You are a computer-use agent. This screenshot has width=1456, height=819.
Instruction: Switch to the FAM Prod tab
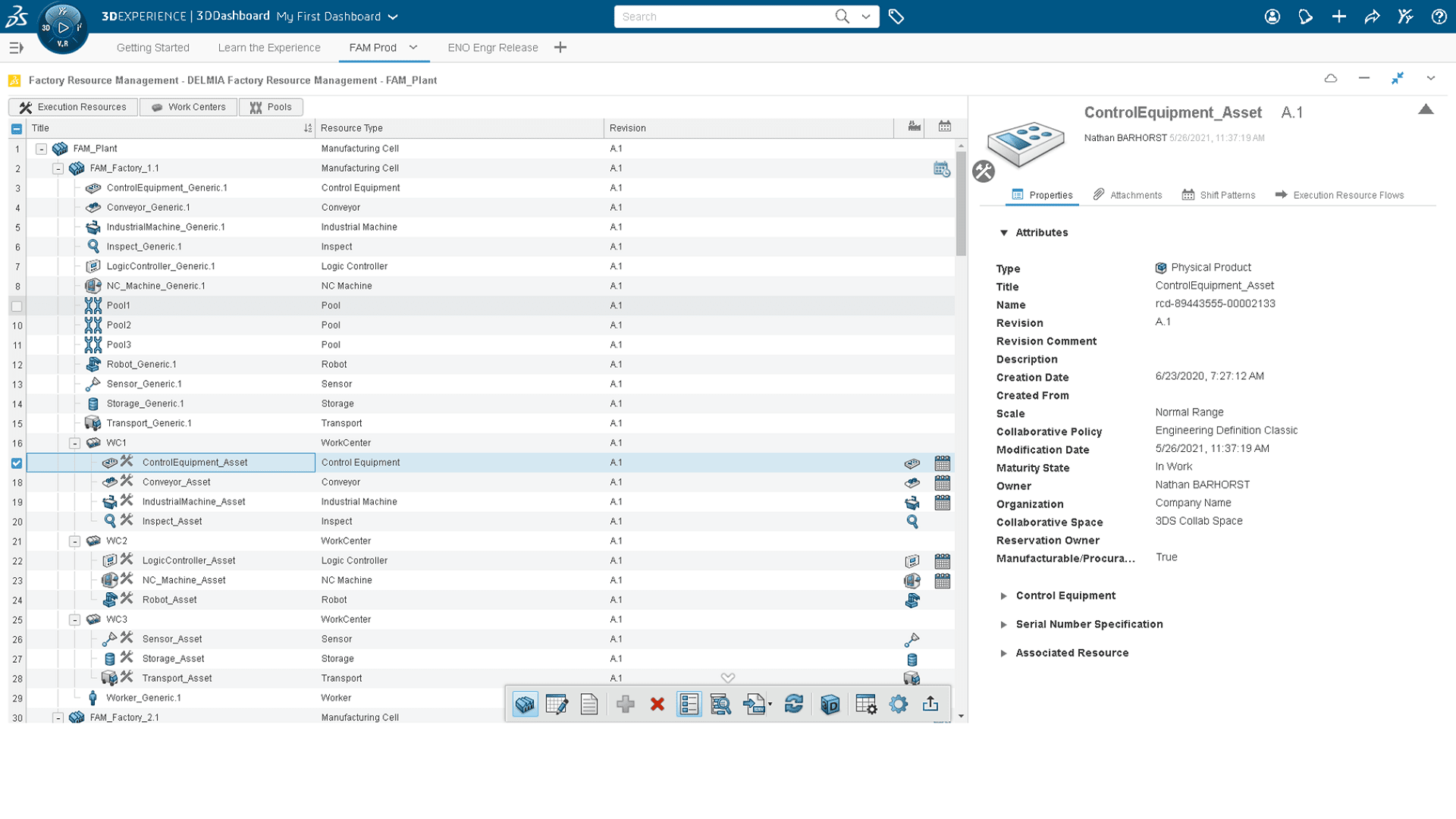(371, 47)
